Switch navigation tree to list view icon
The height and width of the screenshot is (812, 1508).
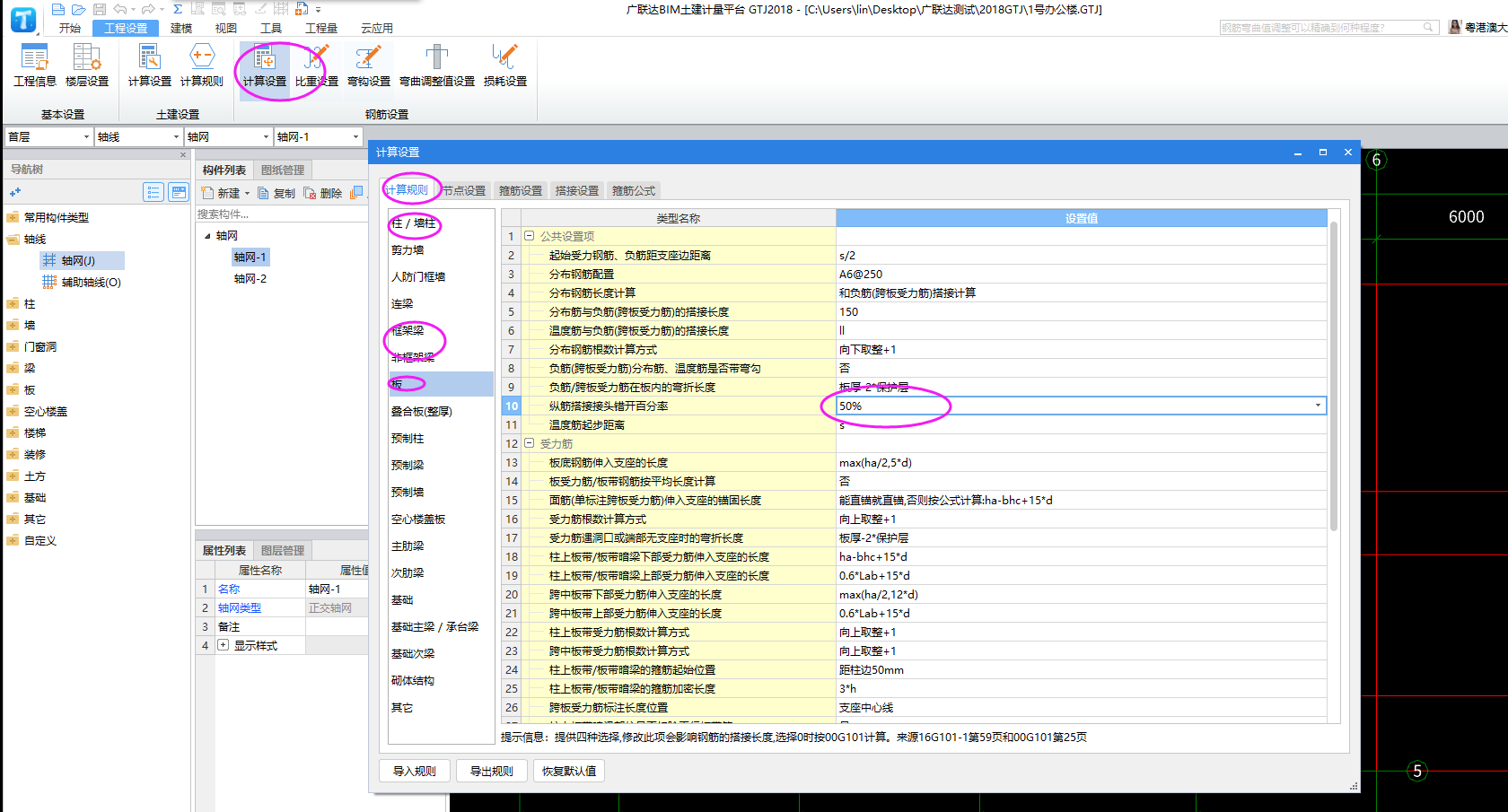click(153, 192)
